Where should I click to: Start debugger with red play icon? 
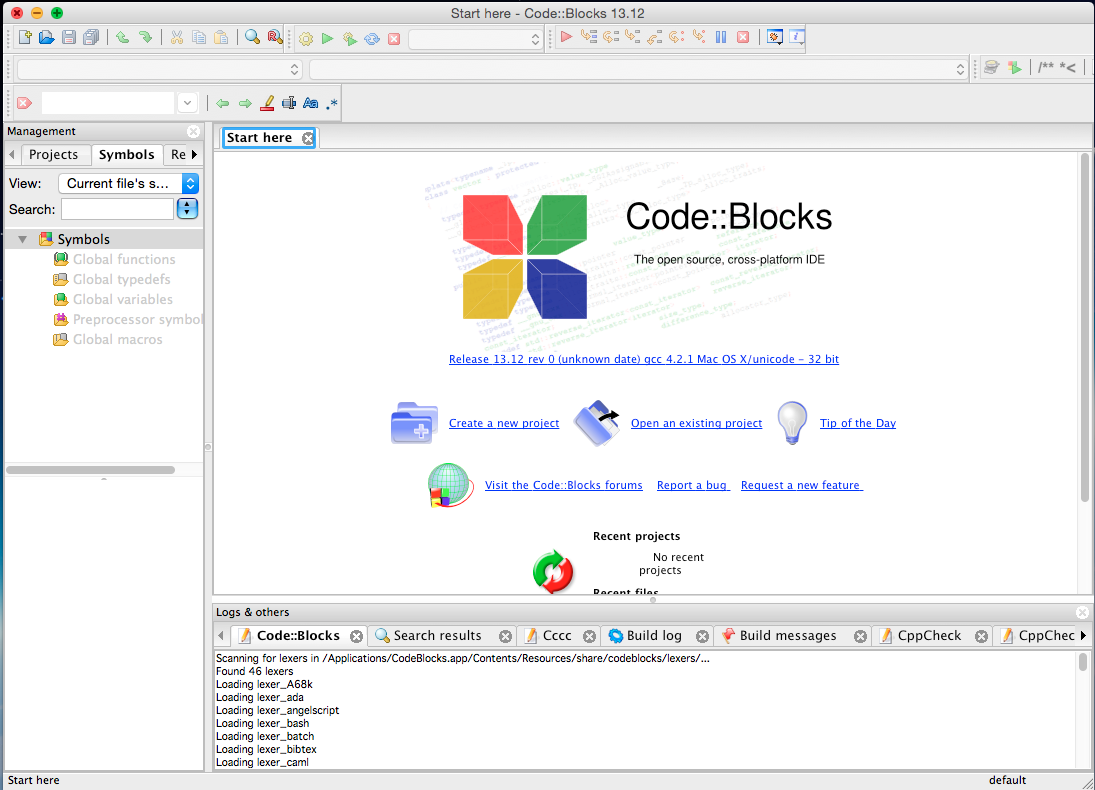566,36
